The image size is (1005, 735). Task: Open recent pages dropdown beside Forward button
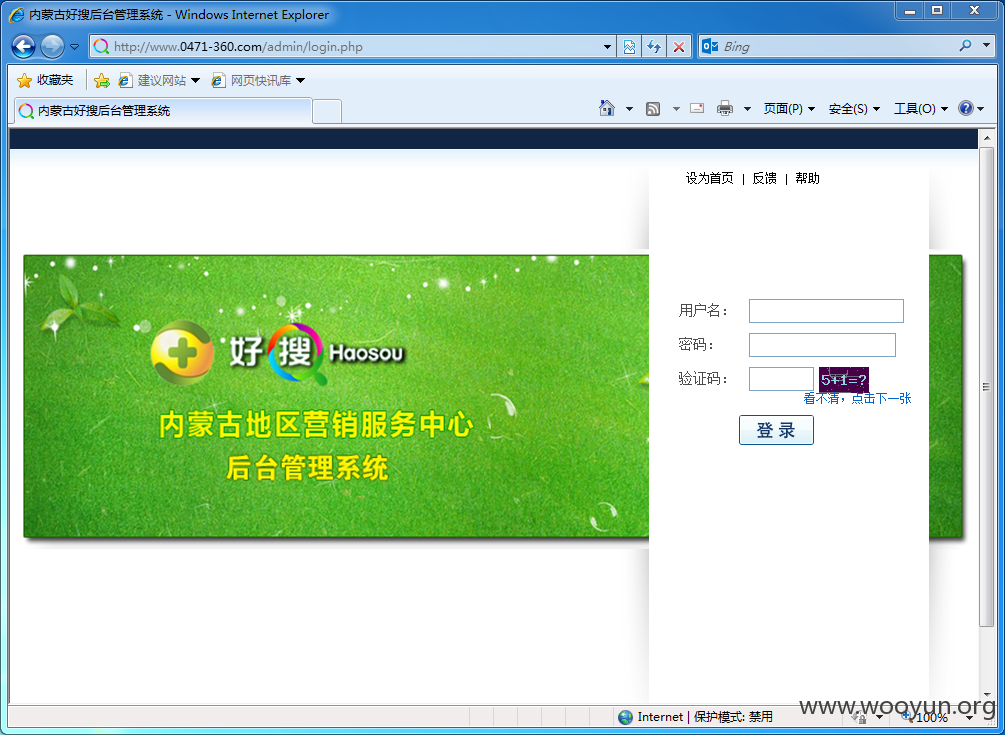tap(74, 47)
